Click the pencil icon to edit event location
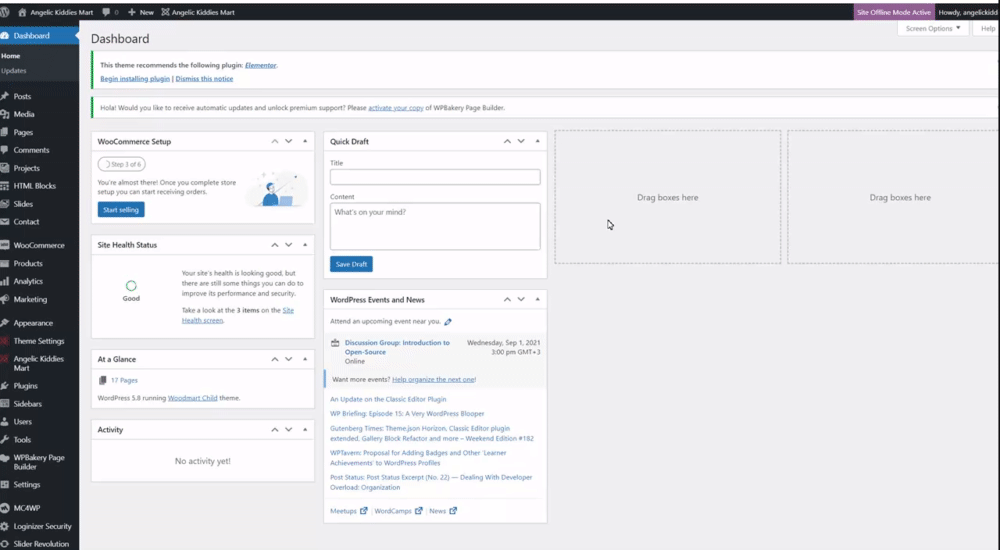The image size is (1000, 550). 448,322
